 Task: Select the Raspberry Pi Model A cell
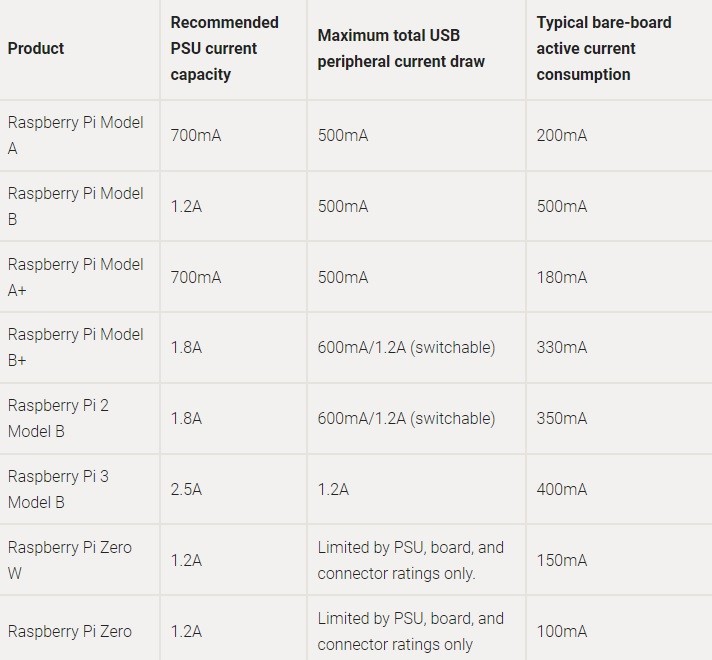click(75, 135)
